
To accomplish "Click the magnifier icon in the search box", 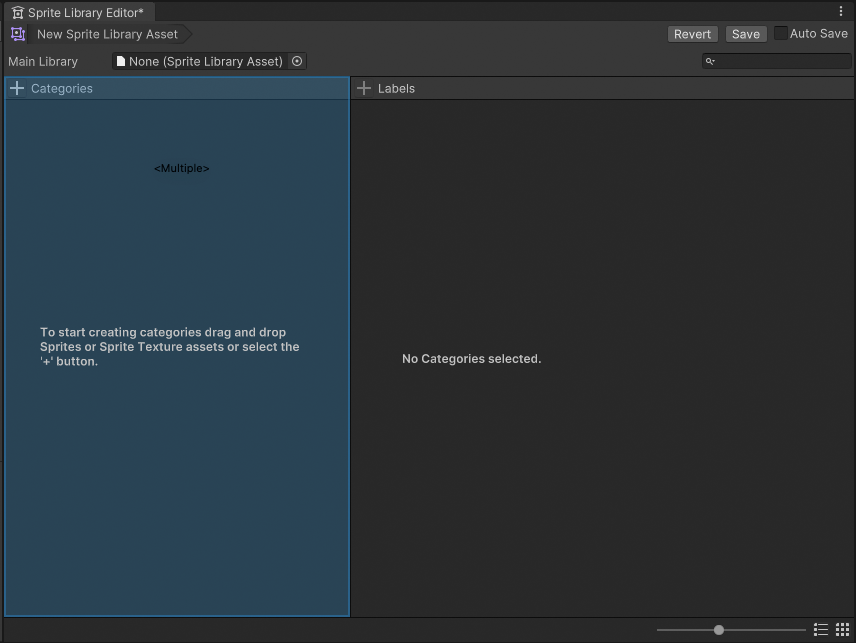I will (710, 61).
